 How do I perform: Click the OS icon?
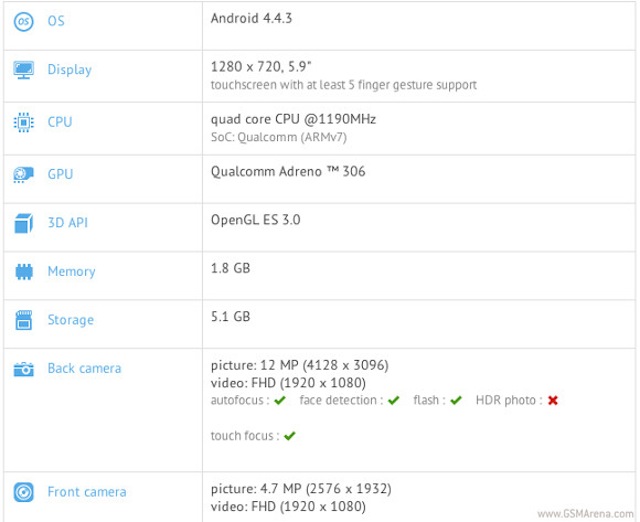[24, 20]
